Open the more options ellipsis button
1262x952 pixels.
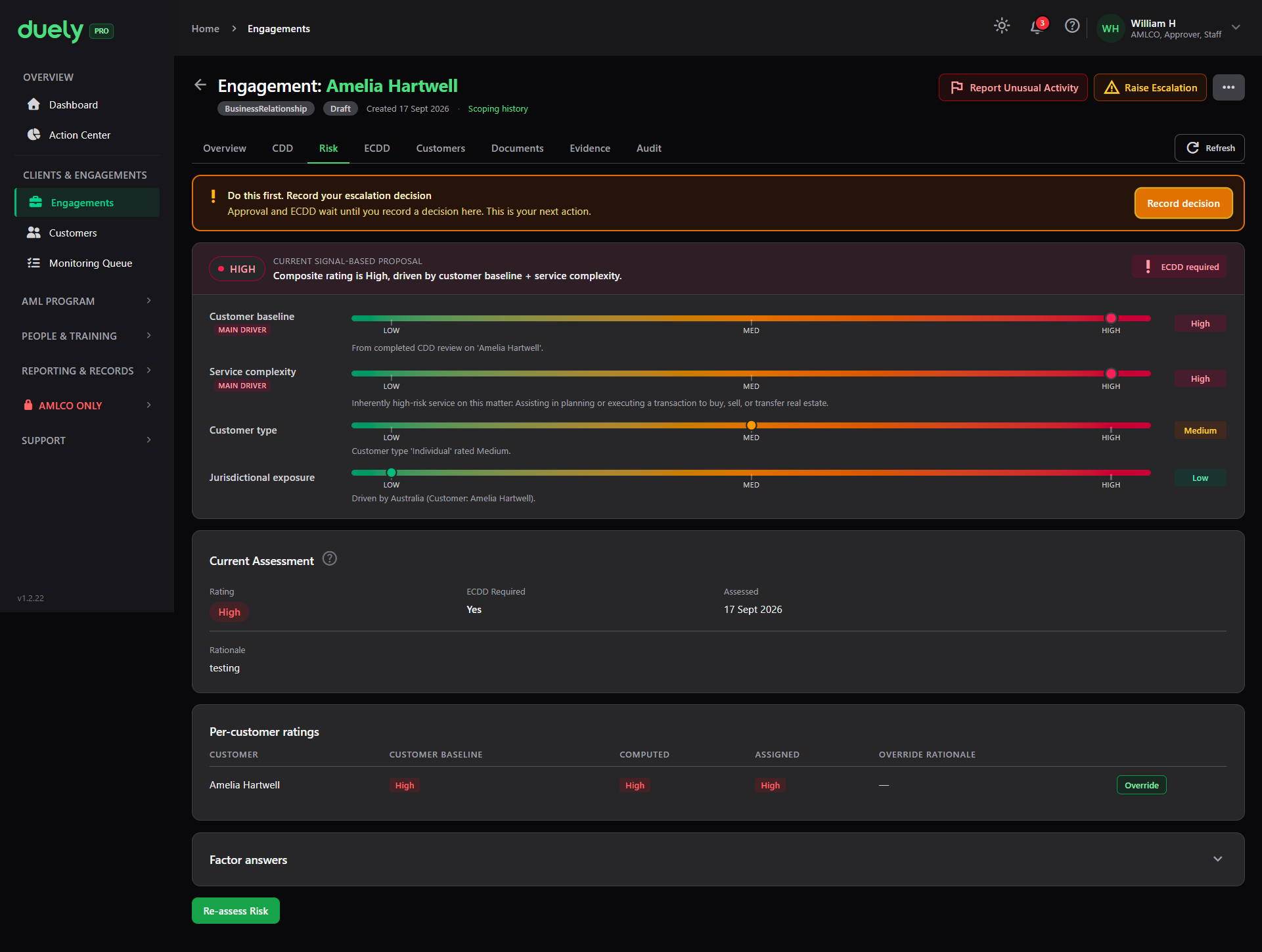pyautogui.click(x=1228, y=87)
